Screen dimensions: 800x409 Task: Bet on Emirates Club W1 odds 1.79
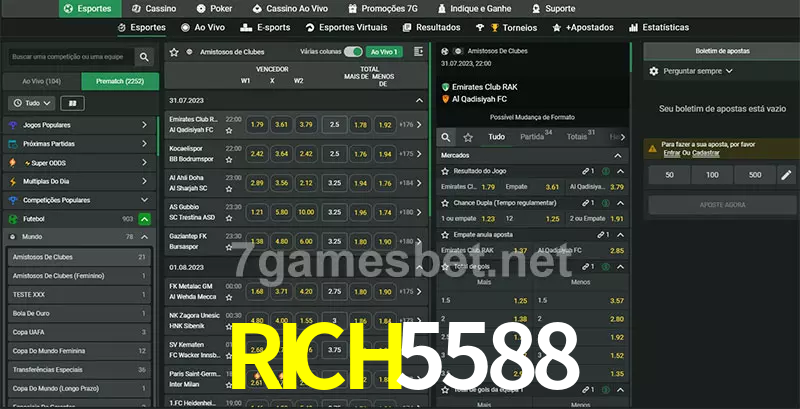[257, 124]
